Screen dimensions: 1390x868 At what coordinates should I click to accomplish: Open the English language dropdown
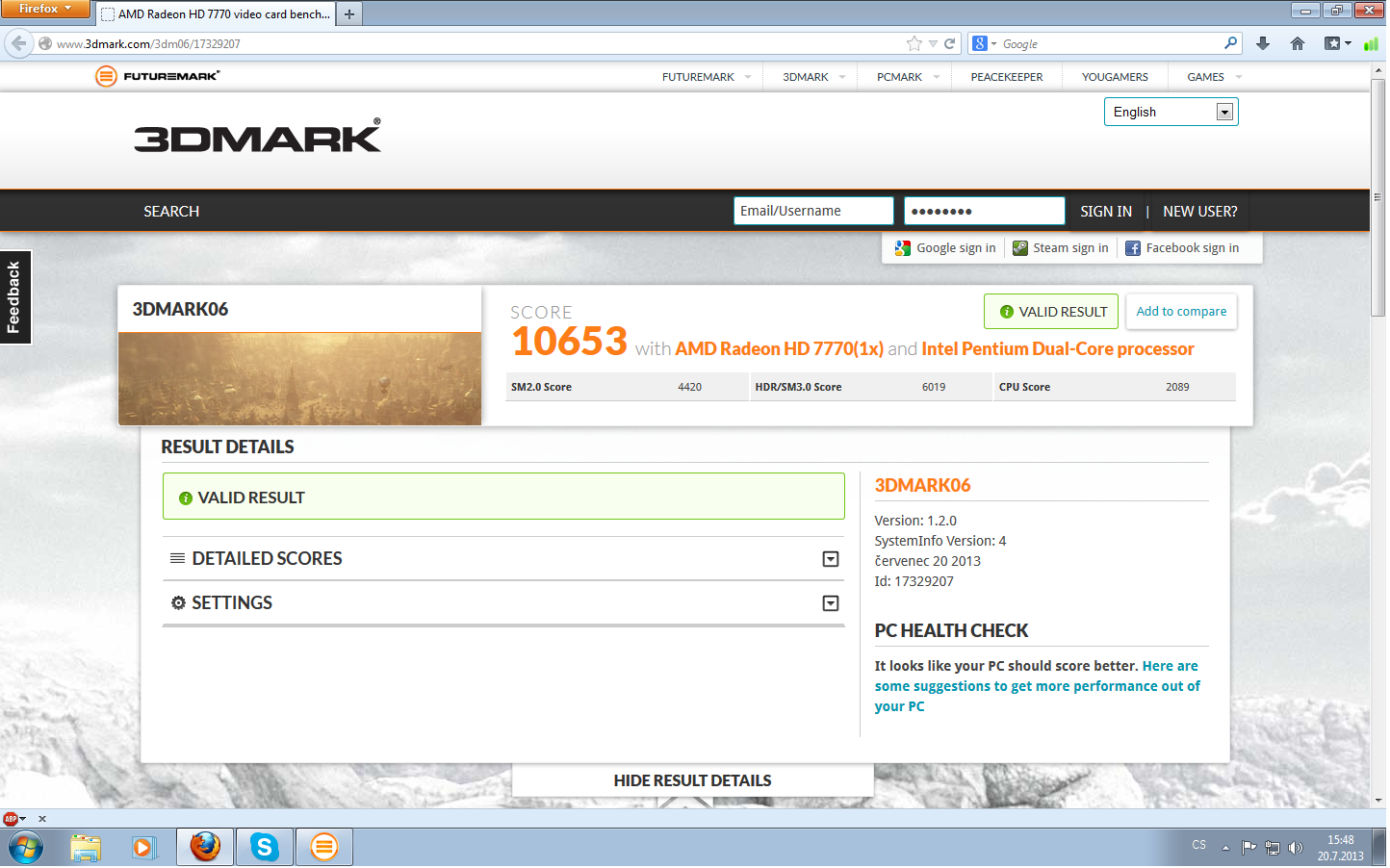click(x=1171, y=112)
